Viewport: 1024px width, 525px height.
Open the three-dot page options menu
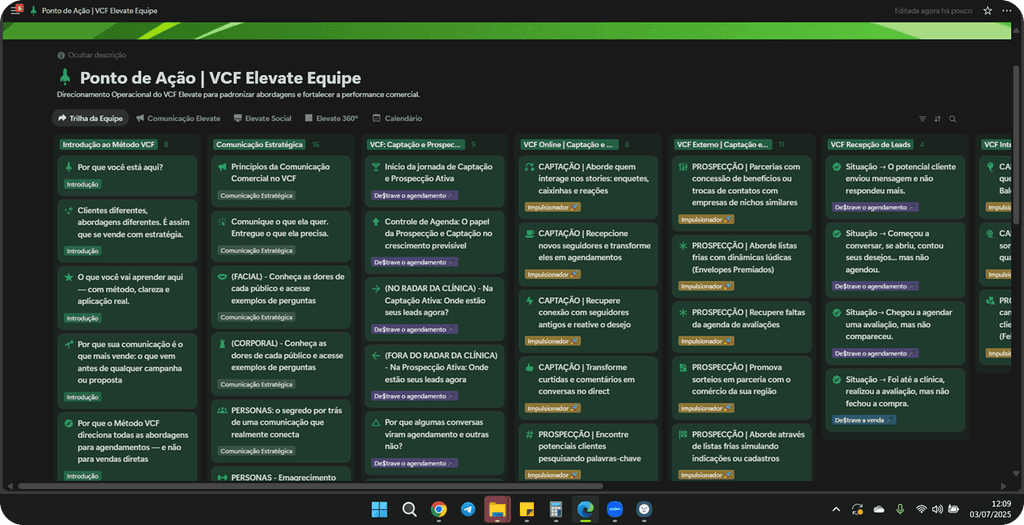tap(1006, 10)
